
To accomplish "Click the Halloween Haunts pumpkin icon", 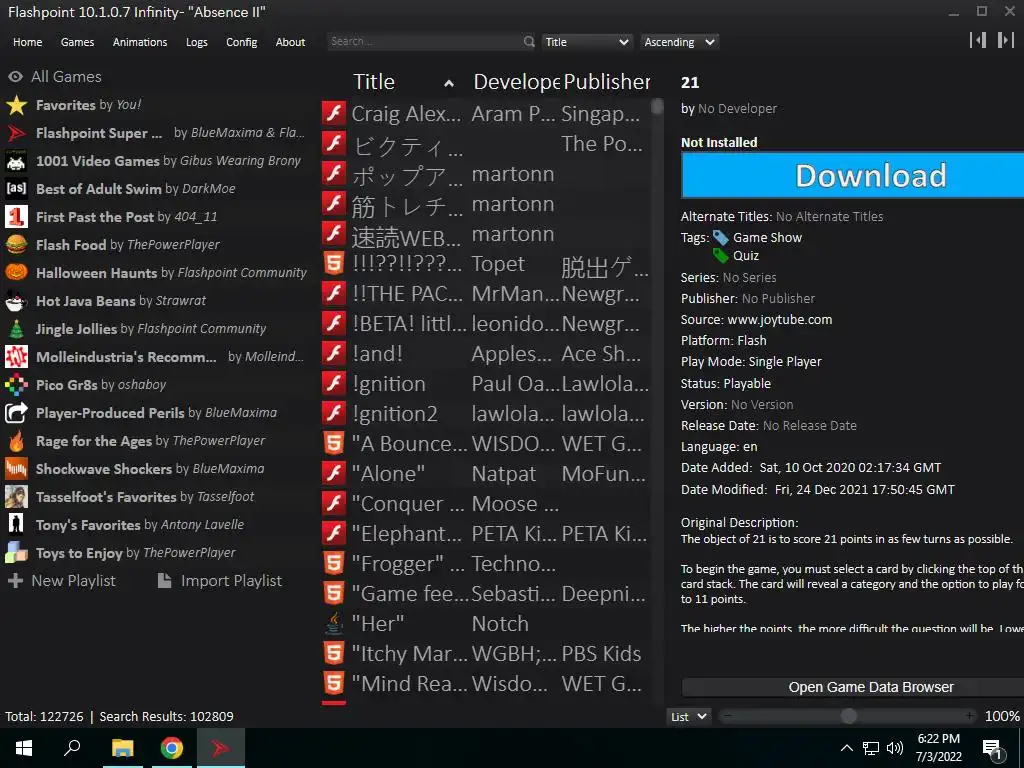I will [x=16, y=273].
